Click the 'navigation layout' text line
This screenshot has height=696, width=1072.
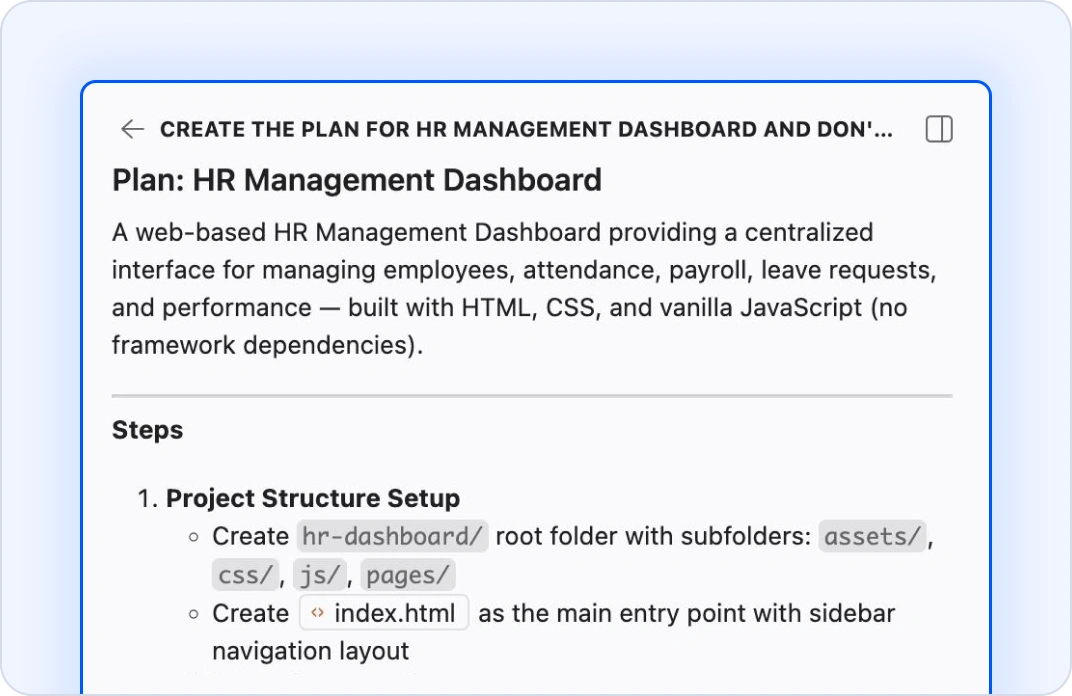(310, 652)
